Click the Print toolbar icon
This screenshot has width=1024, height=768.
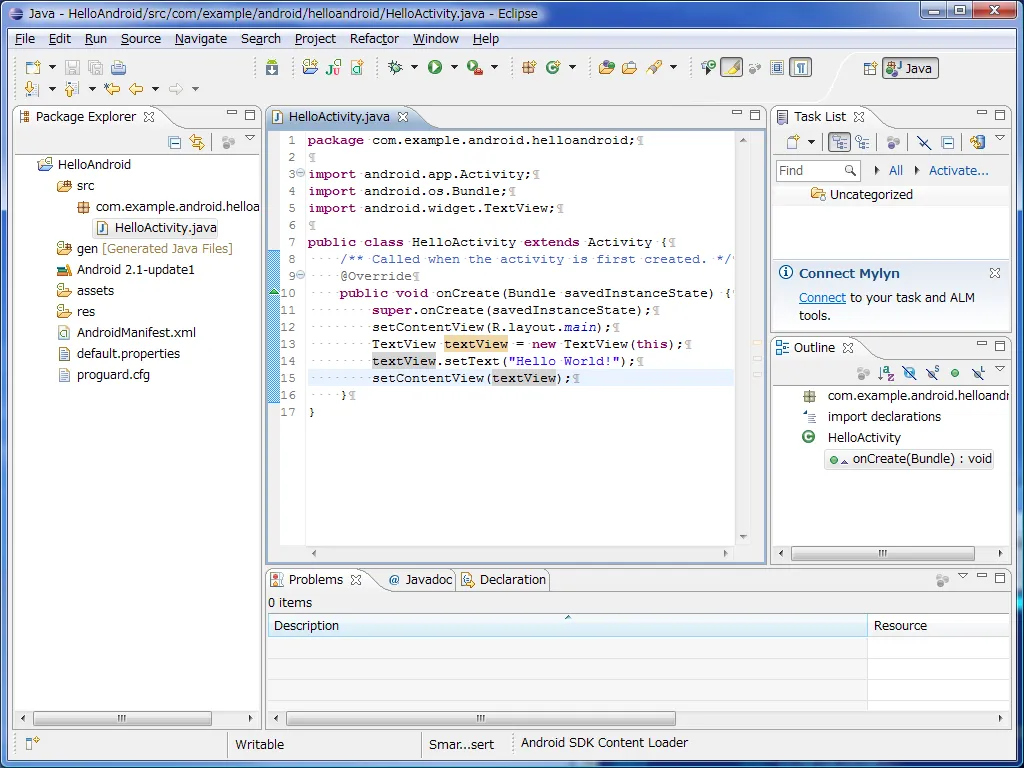click(x=118, y=67)
